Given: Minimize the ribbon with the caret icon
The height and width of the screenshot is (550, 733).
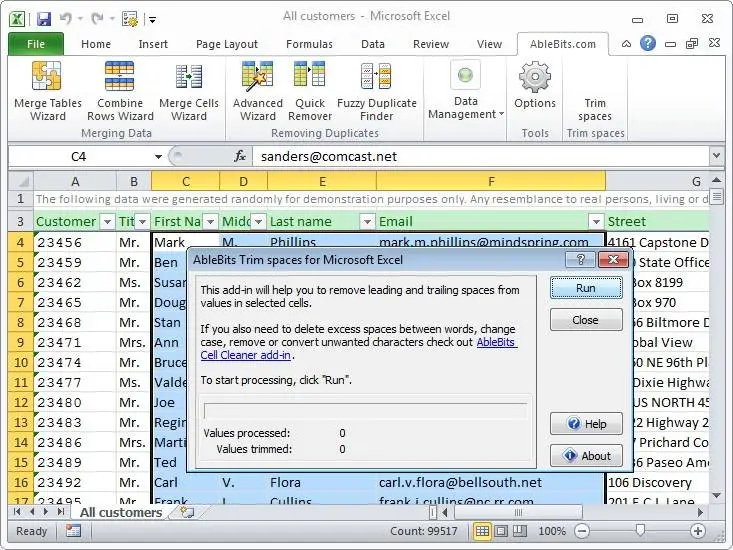Looking at the screenshot, I should [626, 44].
